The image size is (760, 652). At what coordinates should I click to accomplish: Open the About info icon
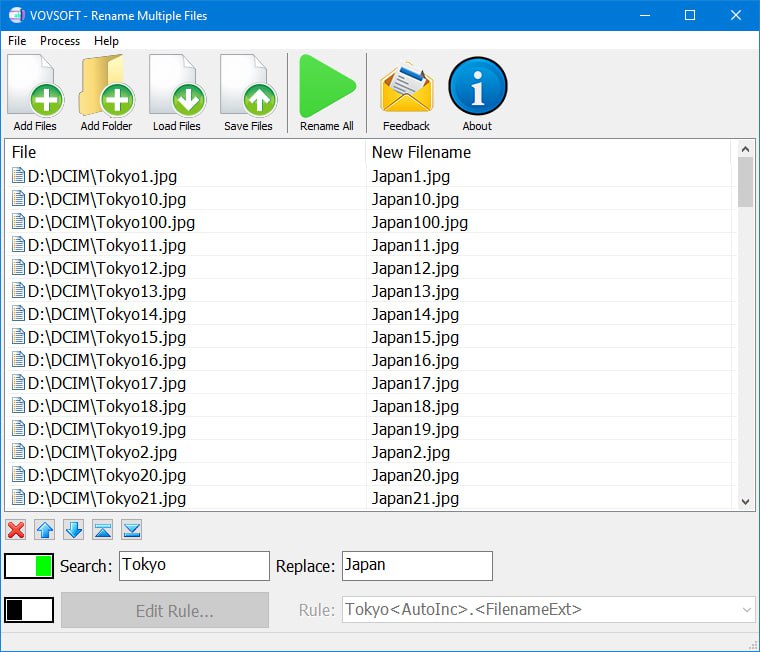pyautogui.click(x=477, y=92)
